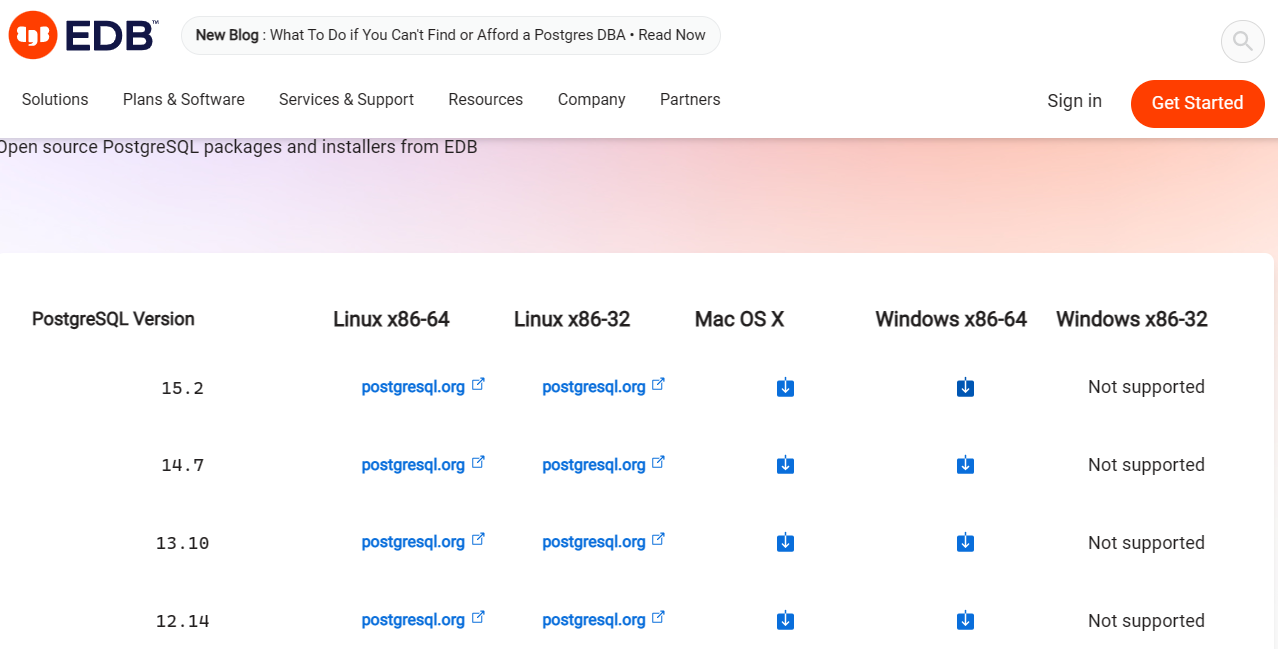1278x649 pixels.
Task: Open postgresql.org link for 13.10 Linux x86-32
Action: (x=604, y=542)
